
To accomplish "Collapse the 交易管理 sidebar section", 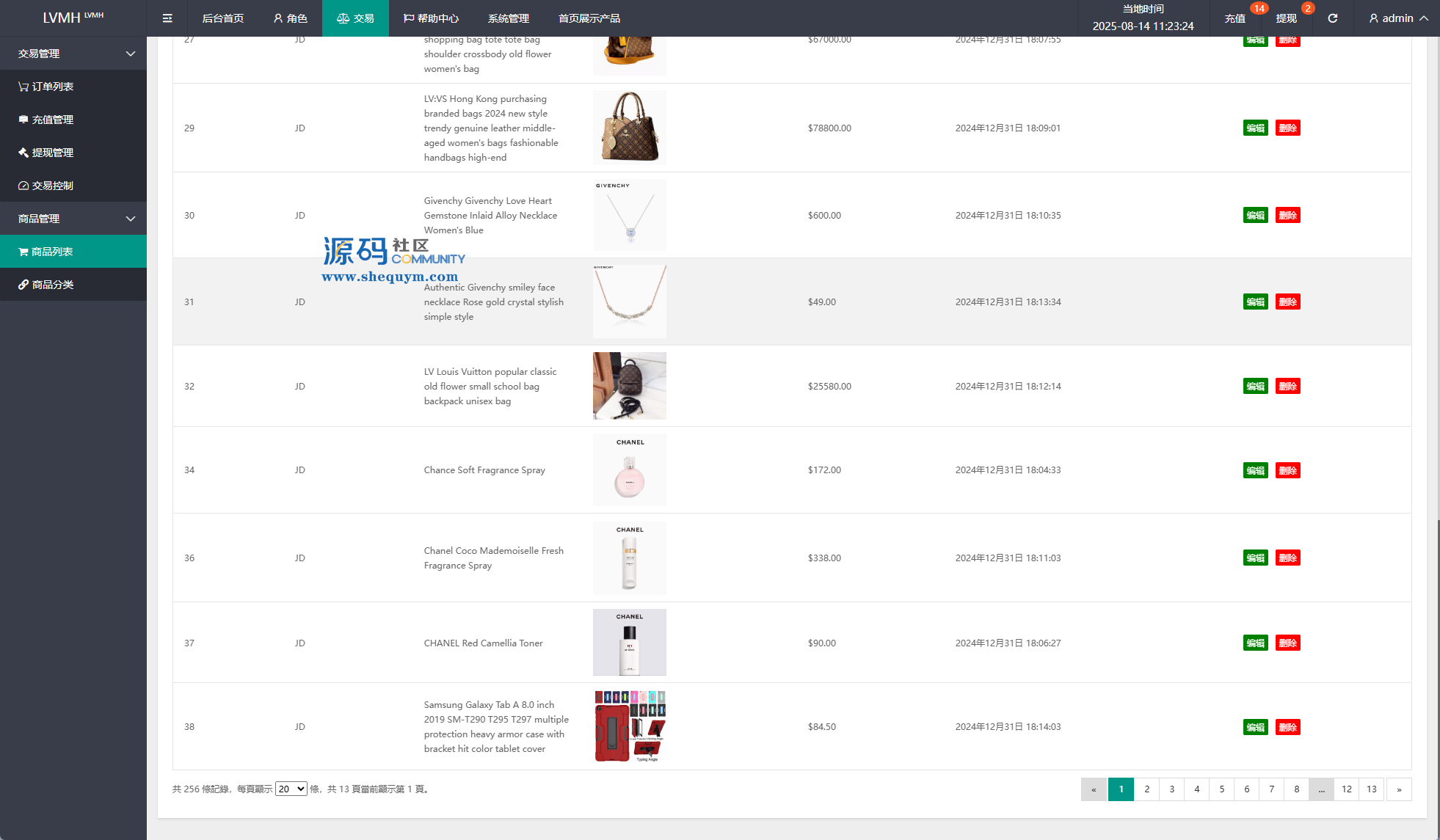I will [73, 54].
